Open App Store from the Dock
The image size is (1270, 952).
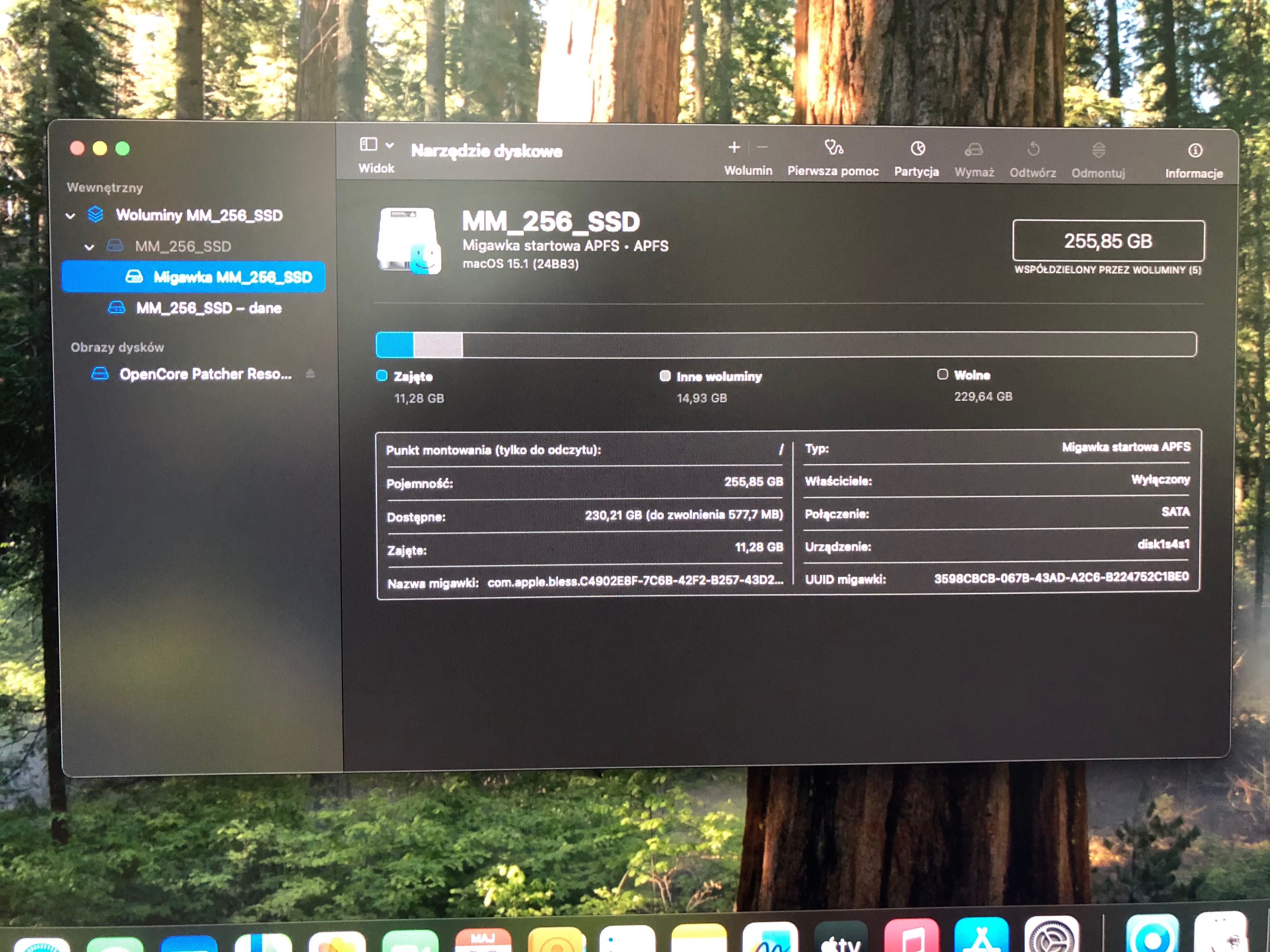pos(981,934)
